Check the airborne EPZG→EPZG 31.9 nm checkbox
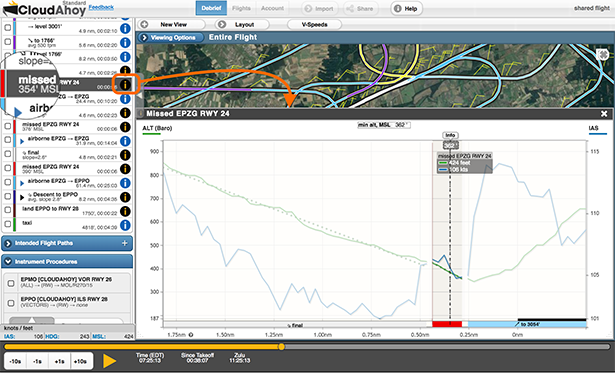The height and width of the screenshot is (373, 615). tap(7, 140)
